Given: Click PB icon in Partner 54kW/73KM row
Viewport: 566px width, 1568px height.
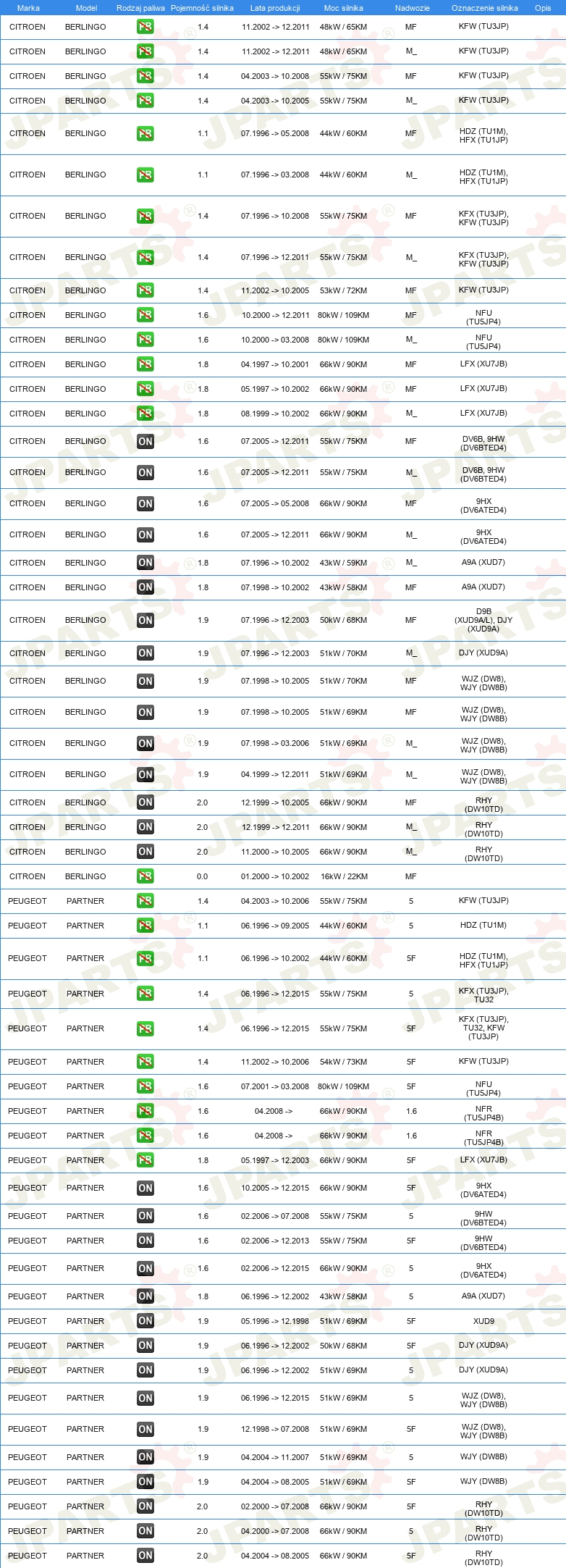Looking at the screenshot, I should tap(145, 1062).
